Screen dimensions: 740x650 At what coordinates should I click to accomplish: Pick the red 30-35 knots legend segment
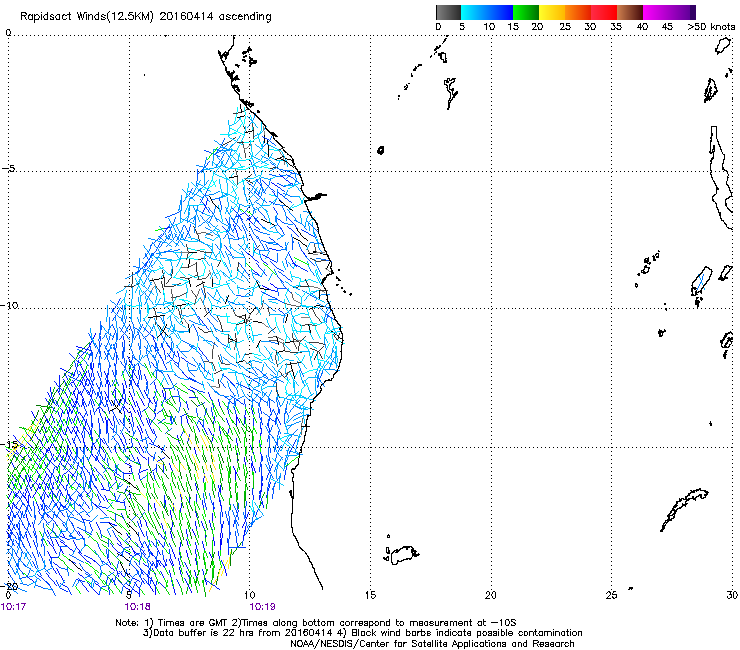coord(604,12)
